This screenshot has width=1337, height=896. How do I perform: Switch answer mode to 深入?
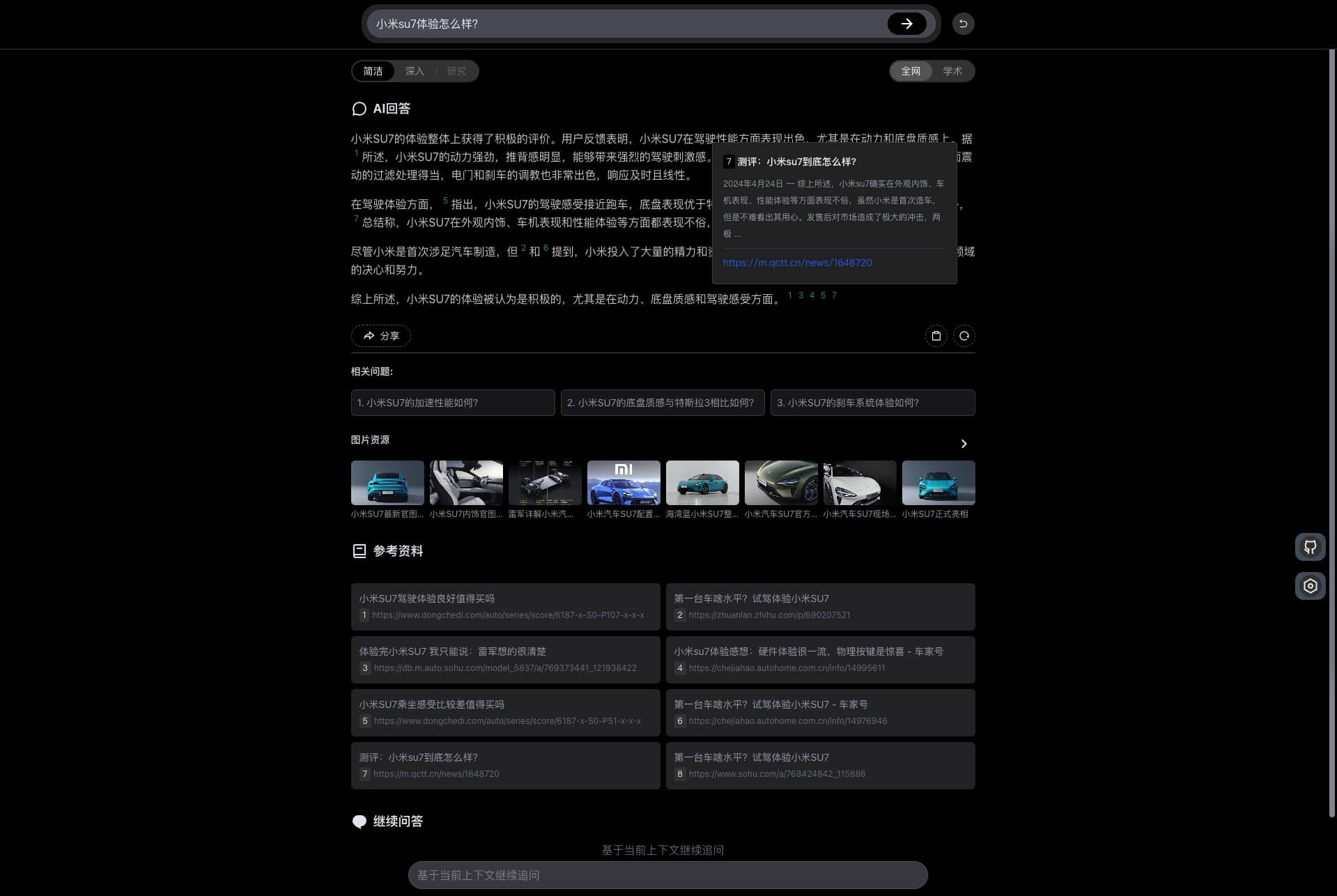point(414,71)
